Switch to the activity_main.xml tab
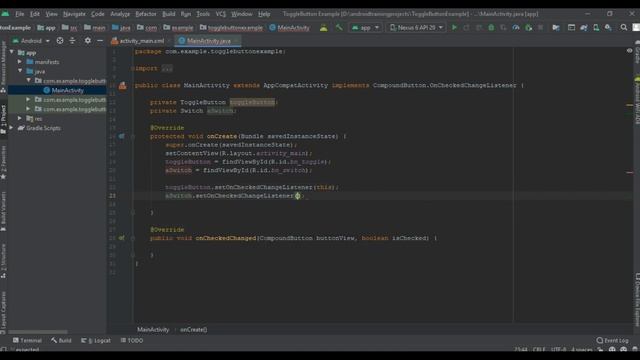 click(x=141, y=41)
